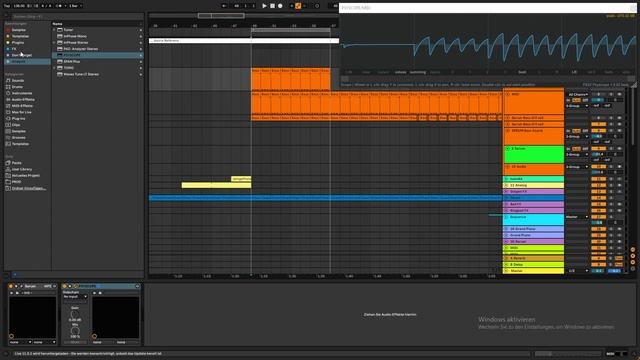Unfold the 3 Serum track arrow

(x=507, y=149)
